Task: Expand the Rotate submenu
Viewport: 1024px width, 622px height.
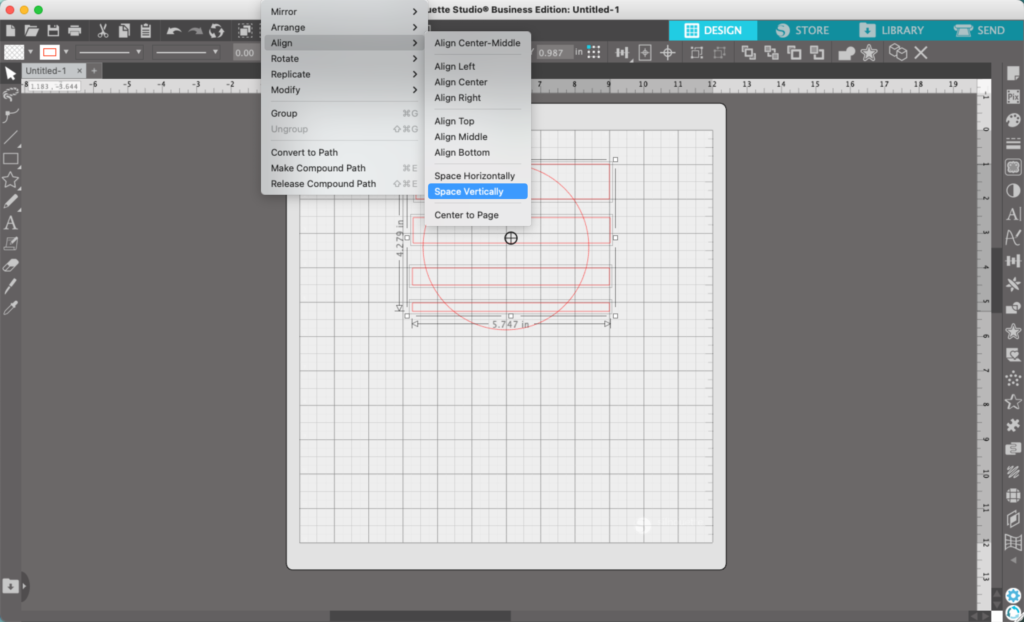Action: click(344, 59)
